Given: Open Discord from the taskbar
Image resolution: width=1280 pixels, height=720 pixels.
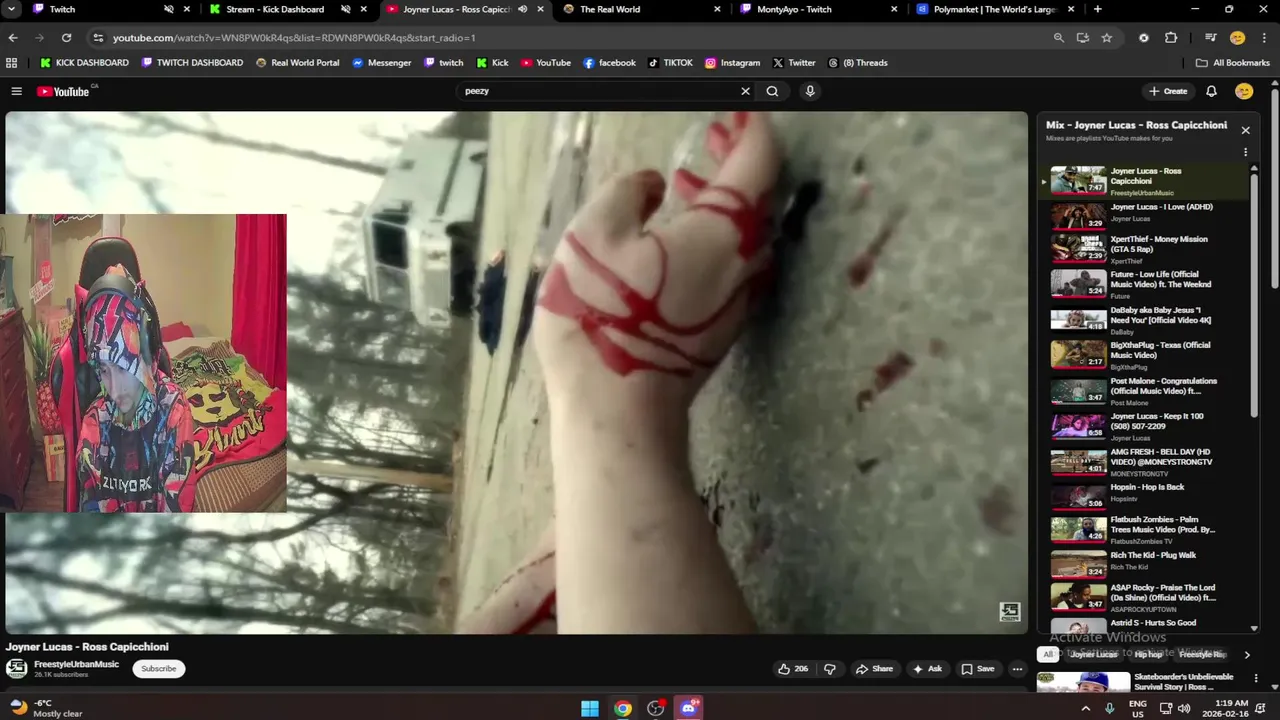Looking at the screenshot, I should pos(689,708).
